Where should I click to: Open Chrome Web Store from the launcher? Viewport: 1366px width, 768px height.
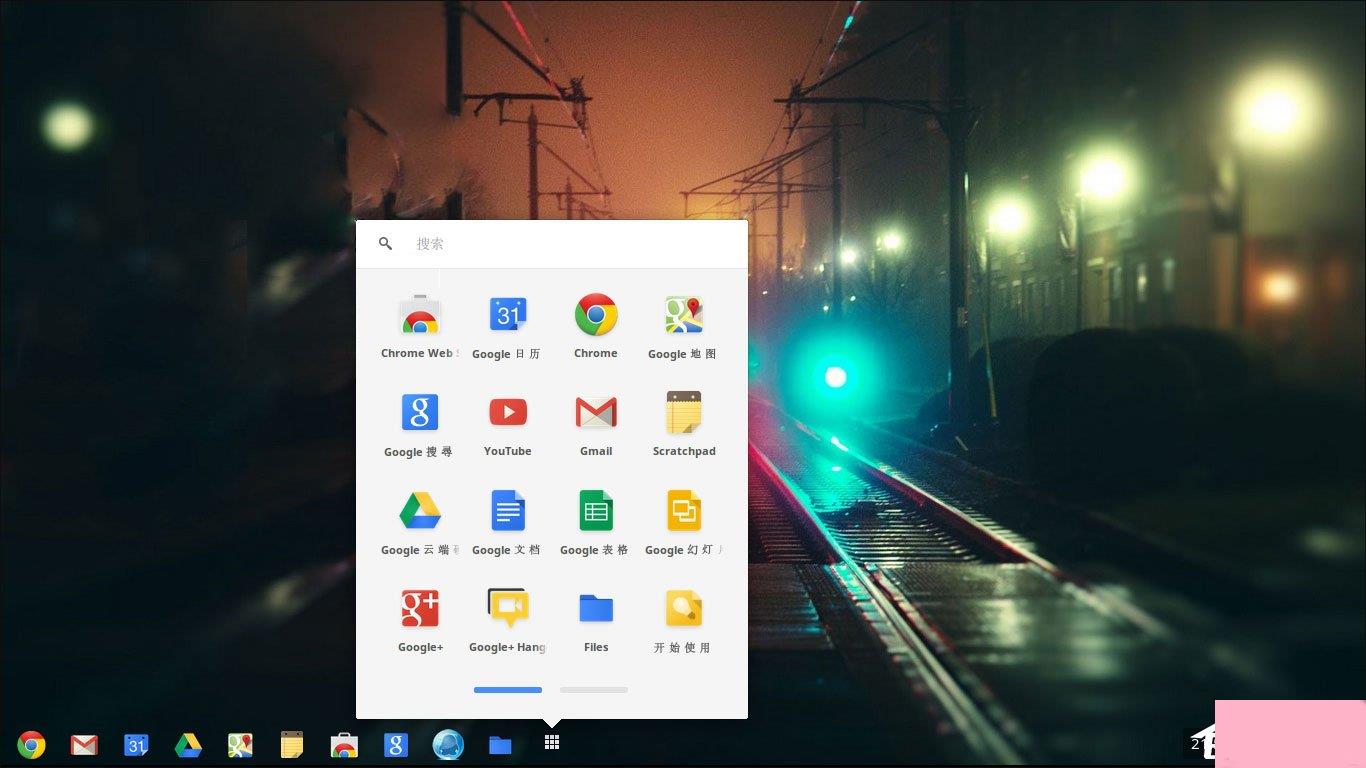420,326
